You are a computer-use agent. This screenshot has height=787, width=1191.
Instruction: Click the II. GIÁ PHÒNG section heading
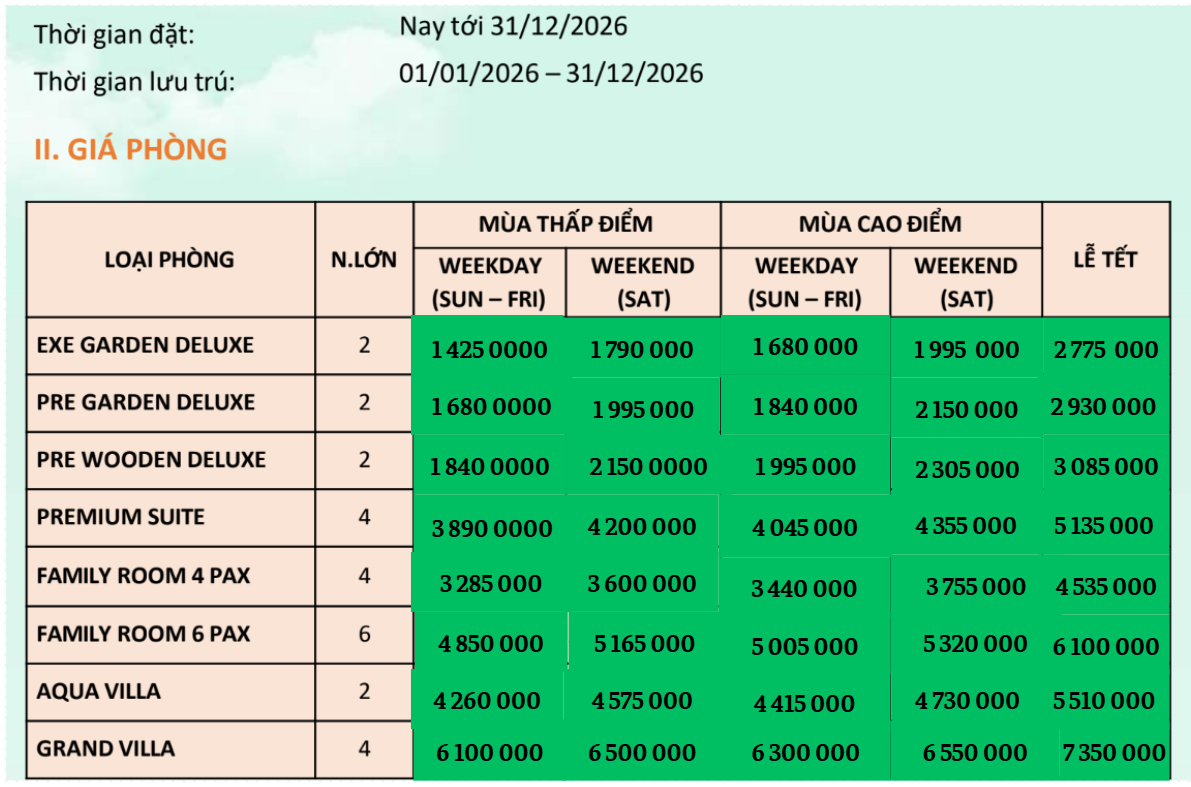tap(131, 149)
